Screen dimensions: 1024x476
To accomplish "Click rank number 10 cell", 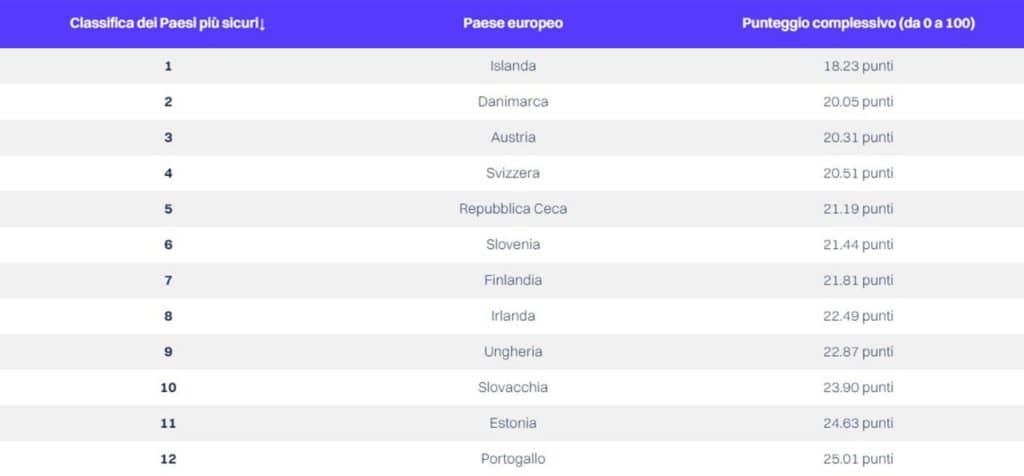I will [x=168, y=387].
